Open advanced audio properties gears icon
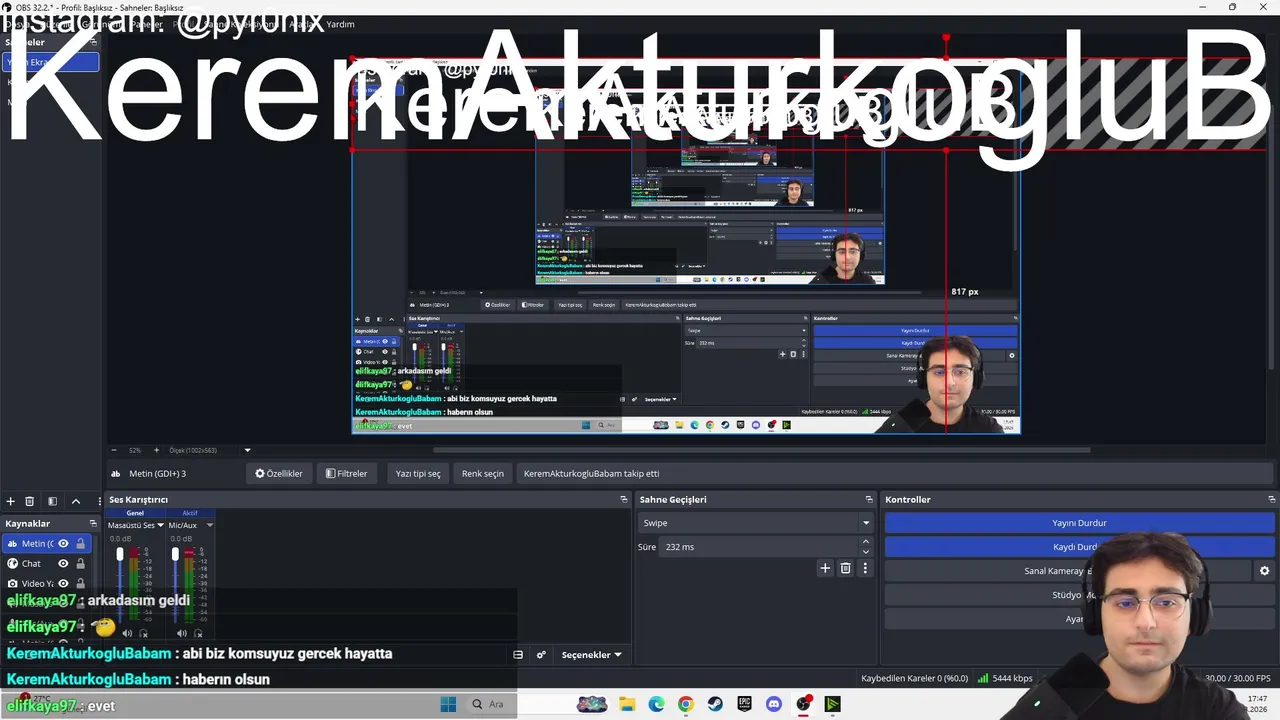 coord(541,655)
